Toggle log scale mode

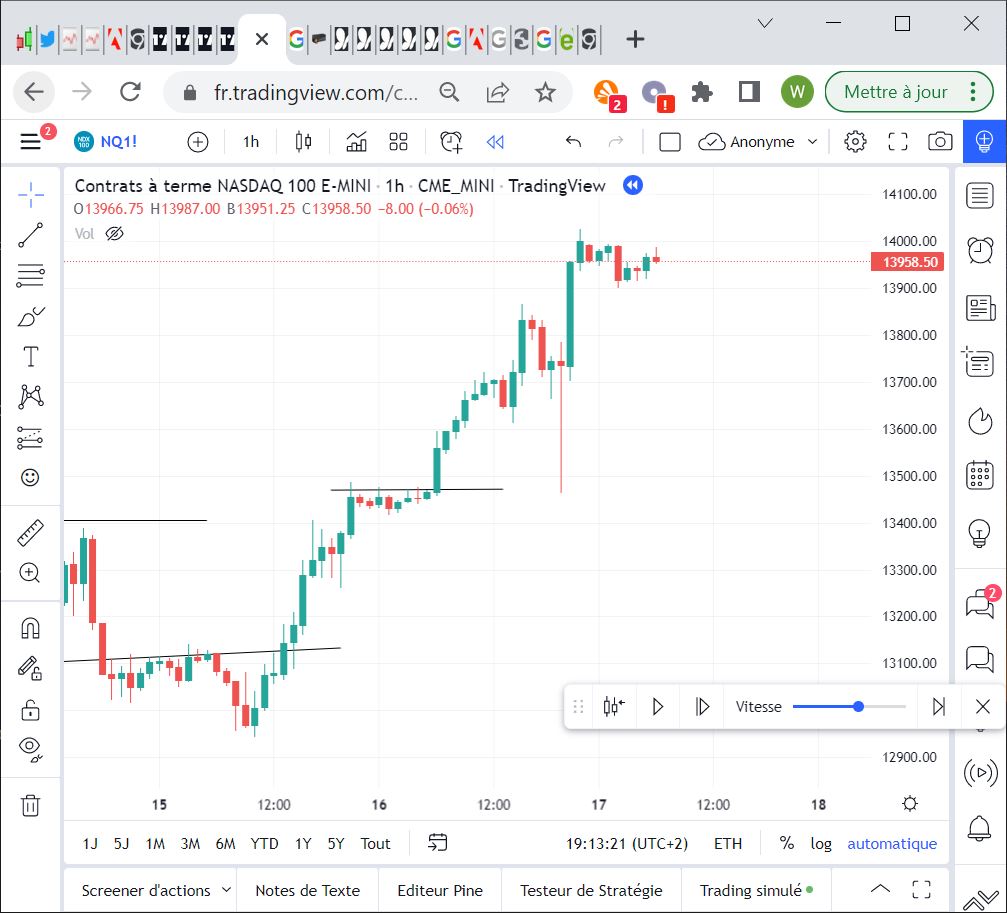(x=821, y=844)
